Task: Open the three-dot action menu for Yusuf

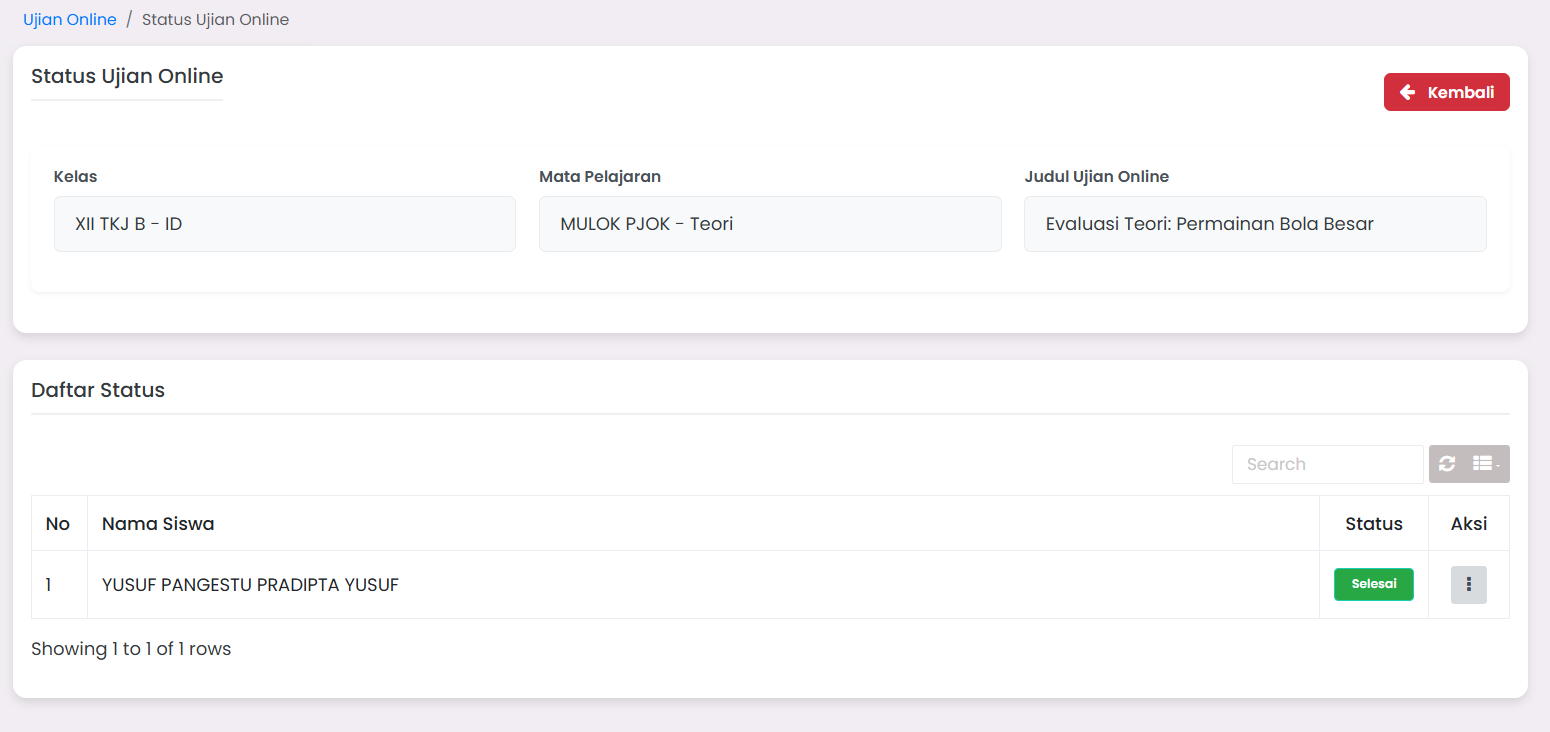Action: pyautogui.click(x=1468, y=585)
